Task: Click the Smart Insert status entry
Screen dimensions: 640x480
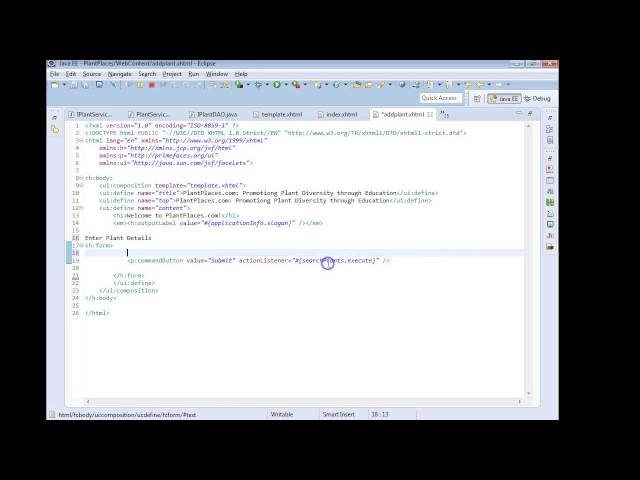Action: [x=339, y=414]
